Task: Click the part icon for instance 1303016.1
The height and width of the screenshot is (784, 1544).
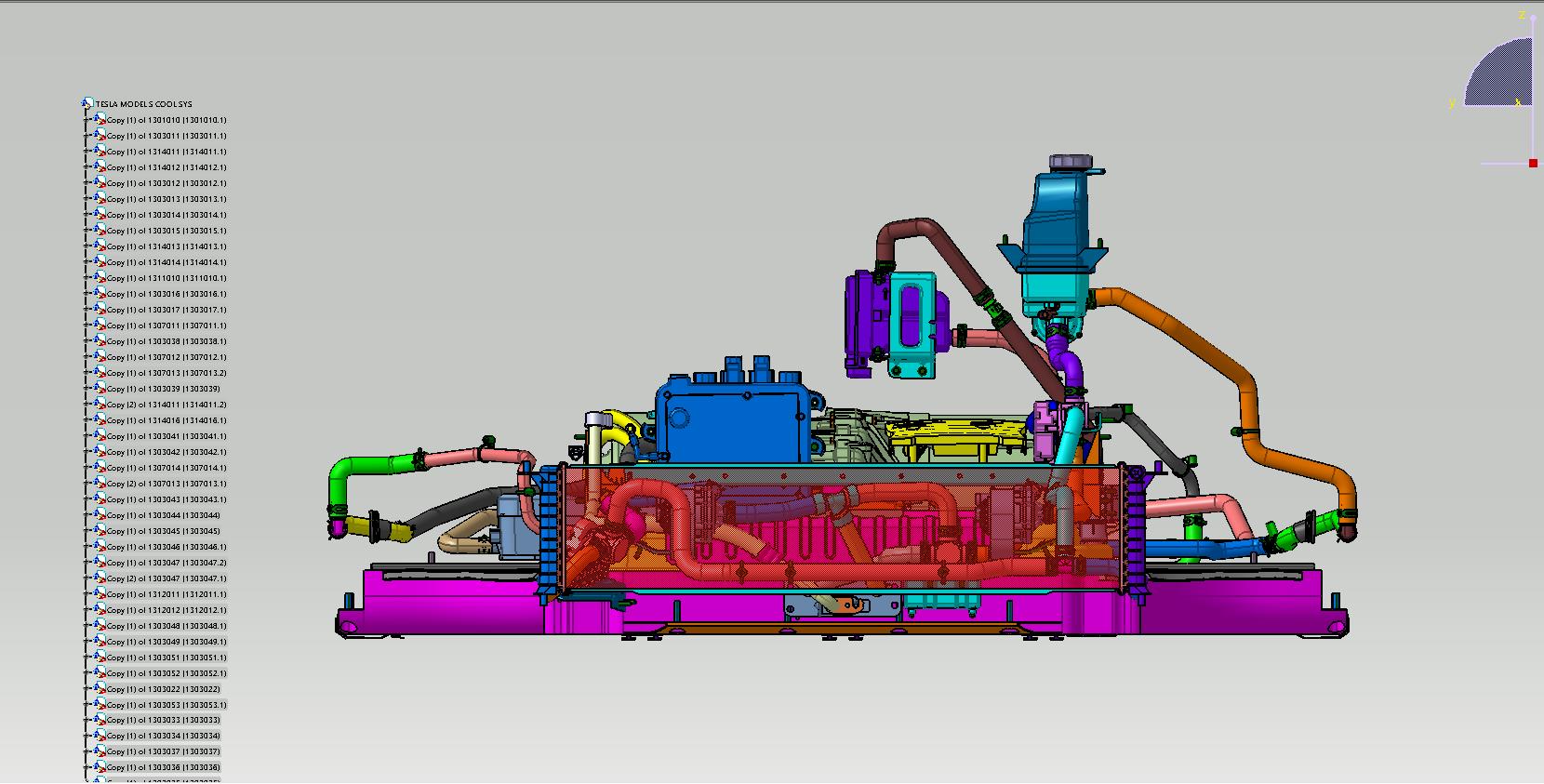Action: tap(100, 293)
